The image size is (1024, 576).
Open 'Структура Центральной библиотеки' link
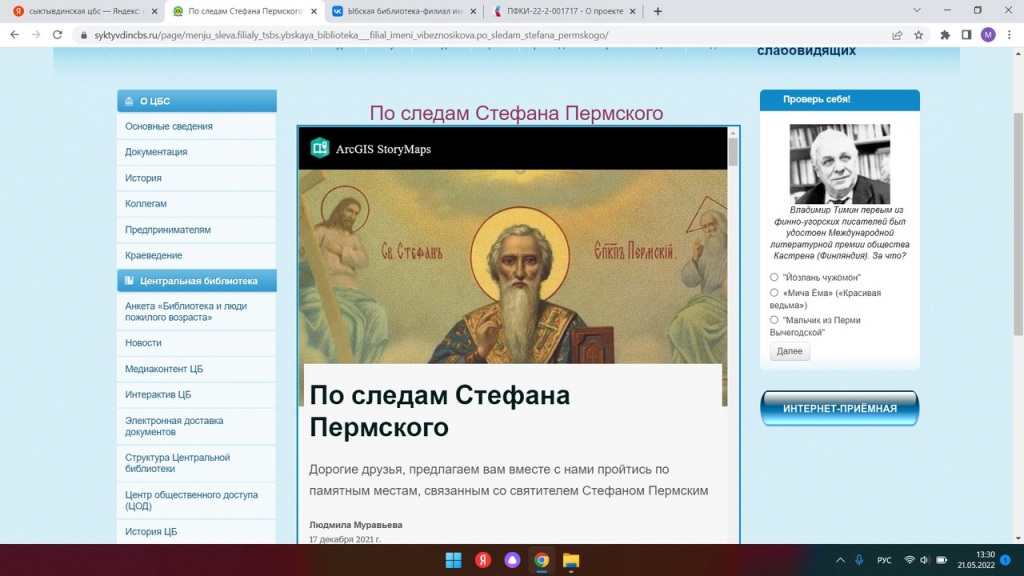tap(197, 463)
